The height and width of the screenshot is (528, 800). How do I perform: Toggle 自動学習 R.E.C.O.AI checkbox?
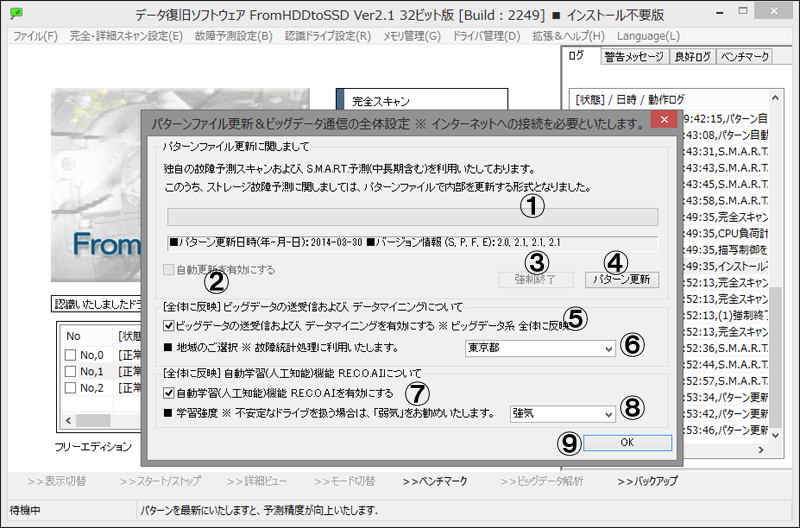(x=168, y=393)
